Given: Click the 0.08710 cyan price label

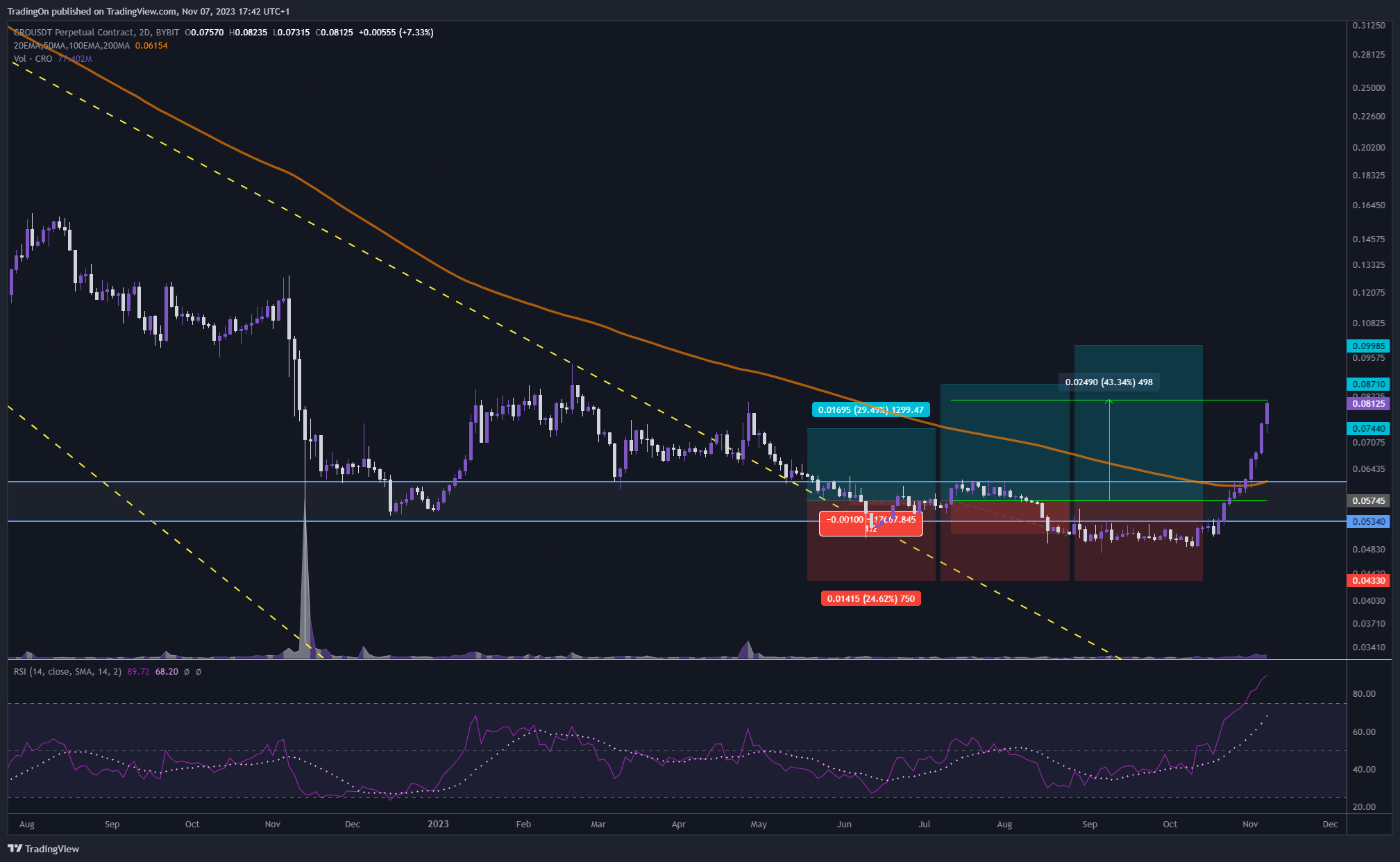Looking at the screenshot, I should pos(1367,384).
